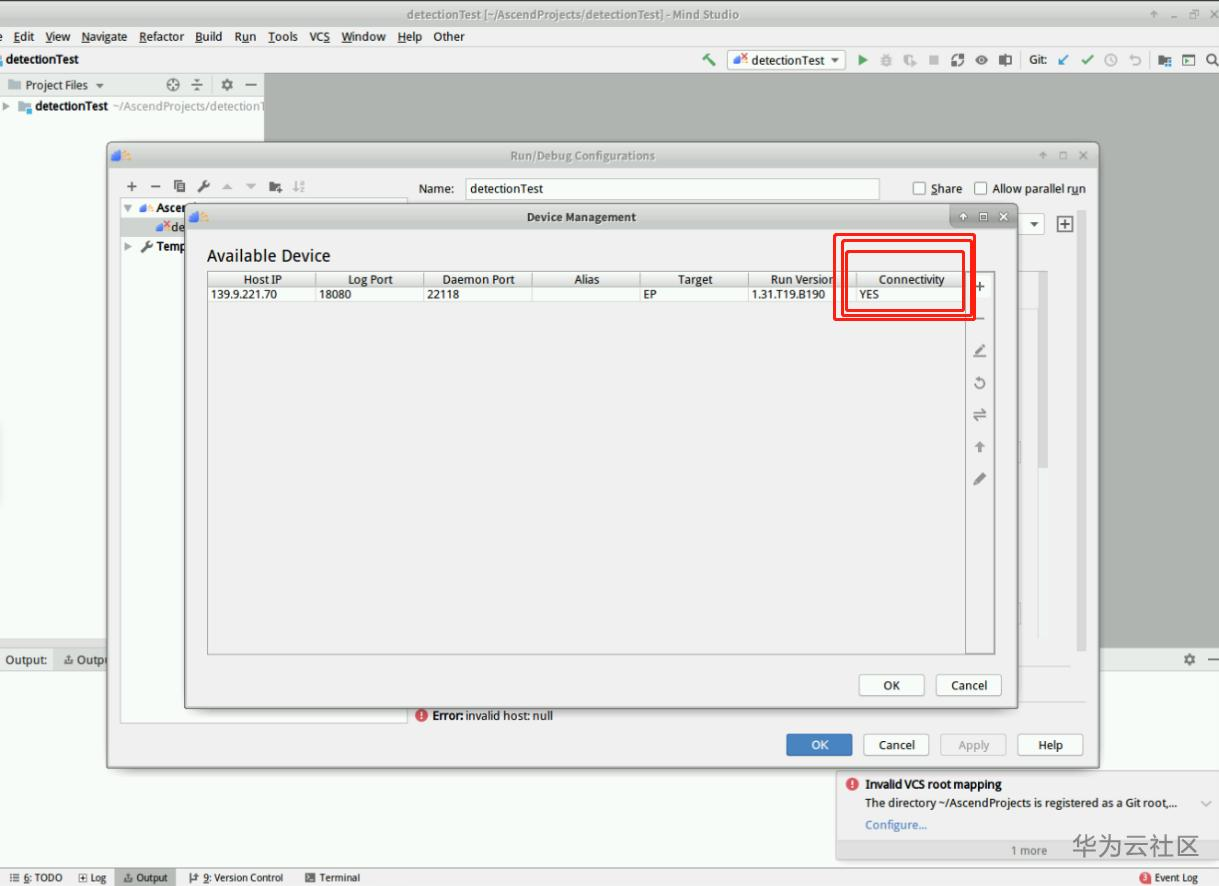Click the Debug bug icon in toolbar
This screenshot has width=1219, height=886.
click(886, 60)
